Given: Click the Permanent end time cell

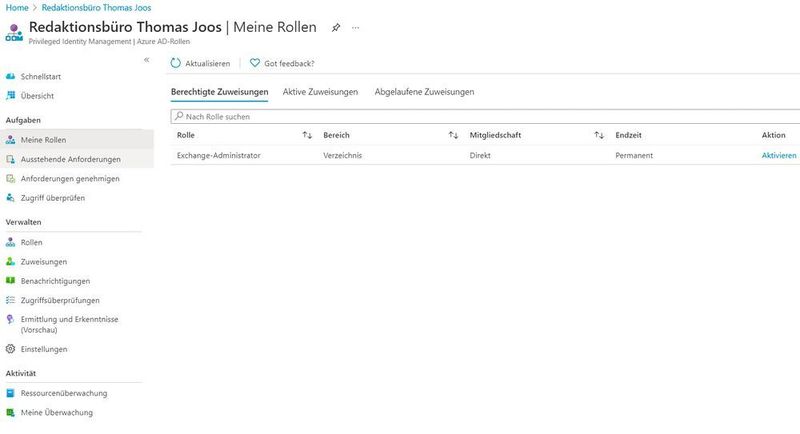Looking at the screenshot, I should (634, 156).
